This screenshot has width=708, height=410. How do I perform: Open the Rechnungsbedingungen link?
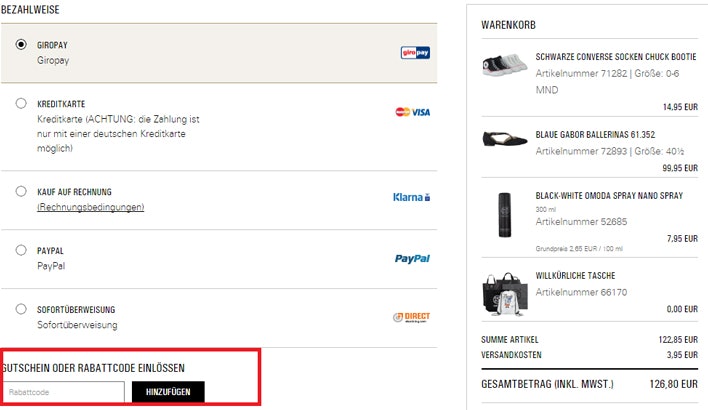click(91, 207)
